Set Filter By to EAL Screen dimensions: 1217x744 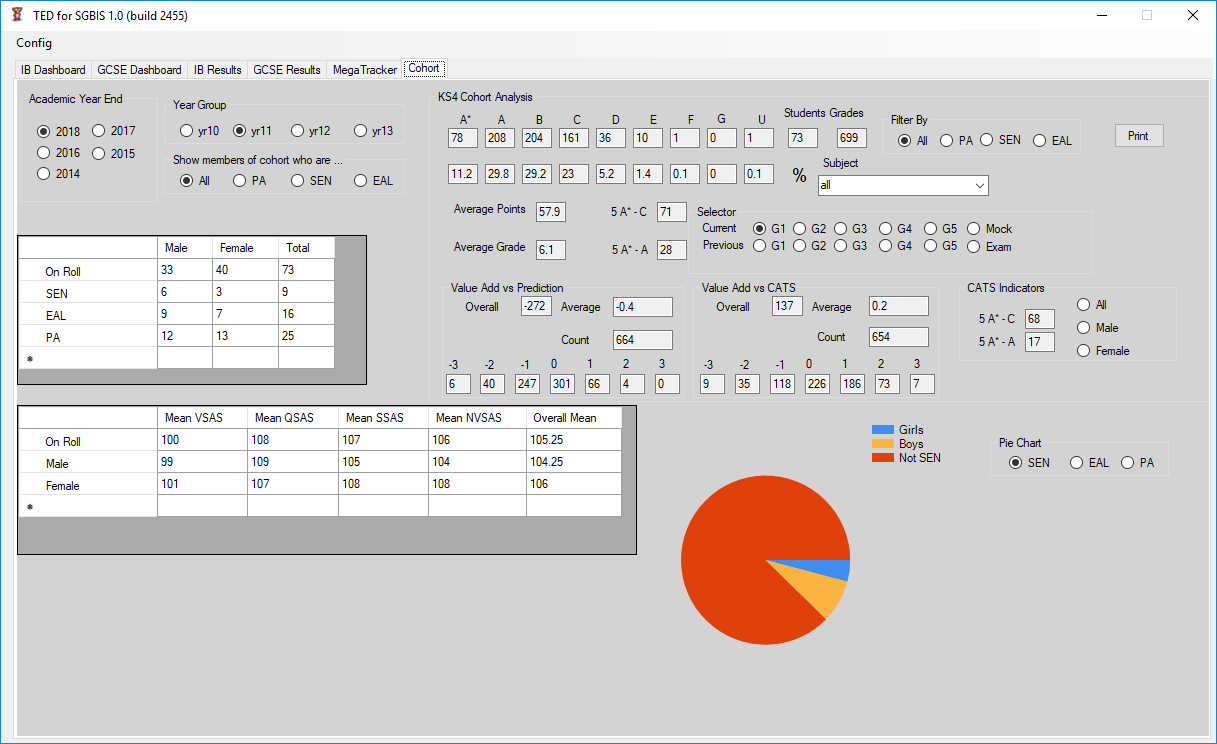[x=1053, y=141]
